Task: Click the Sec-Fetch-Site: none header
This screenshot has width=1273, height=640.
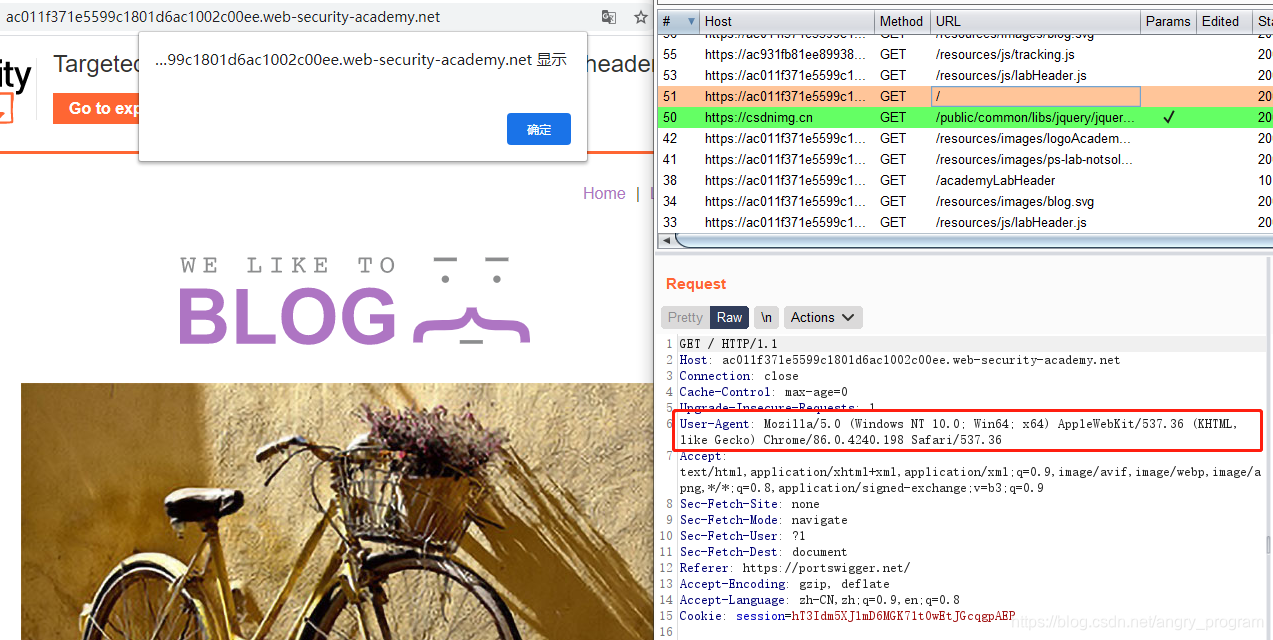Action: click(x=749, y=504)
